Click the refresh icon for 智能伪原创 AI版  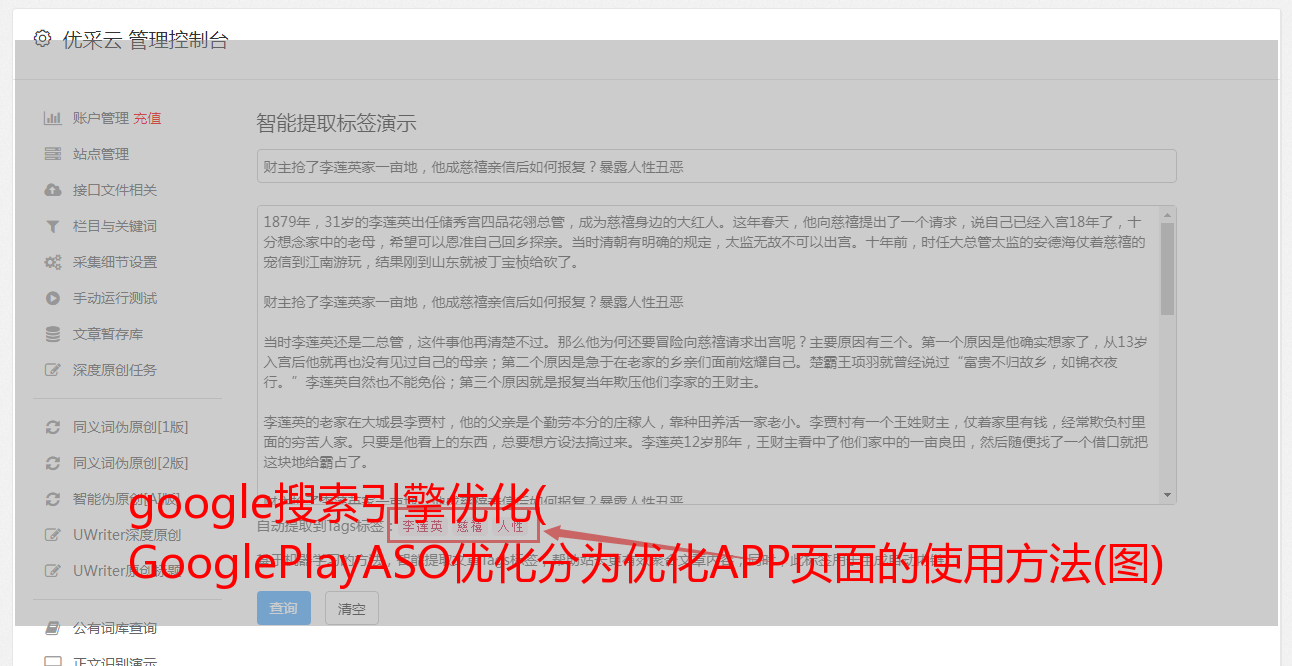pyautogui.click(x=53, y=499)
